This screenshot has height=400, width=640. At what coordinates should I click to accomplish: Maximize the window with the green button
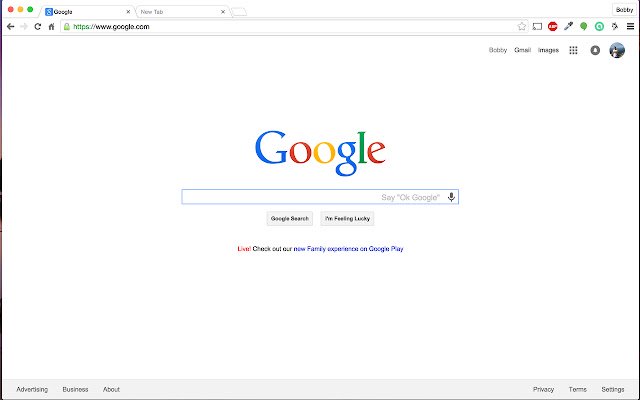[x=30, y=9]
